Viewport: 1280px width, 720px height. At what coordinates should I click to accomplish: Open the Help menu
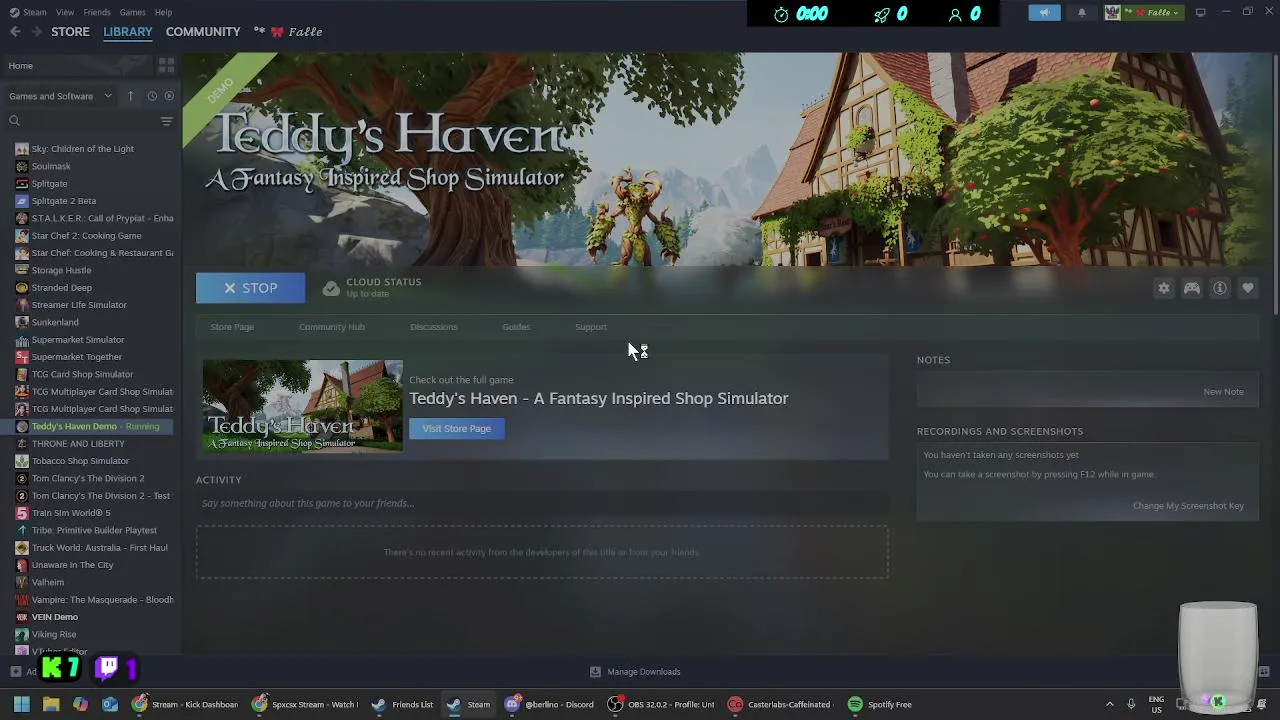click(163, 12)
